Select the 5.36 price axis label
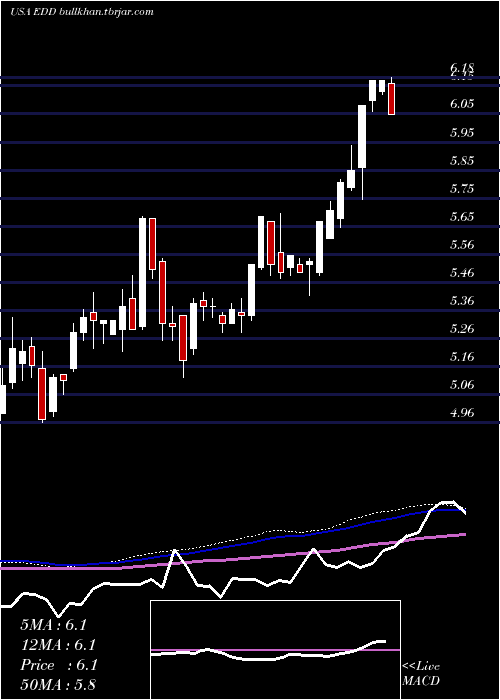Screen dimensions: 500x700 tap(462, 301)
